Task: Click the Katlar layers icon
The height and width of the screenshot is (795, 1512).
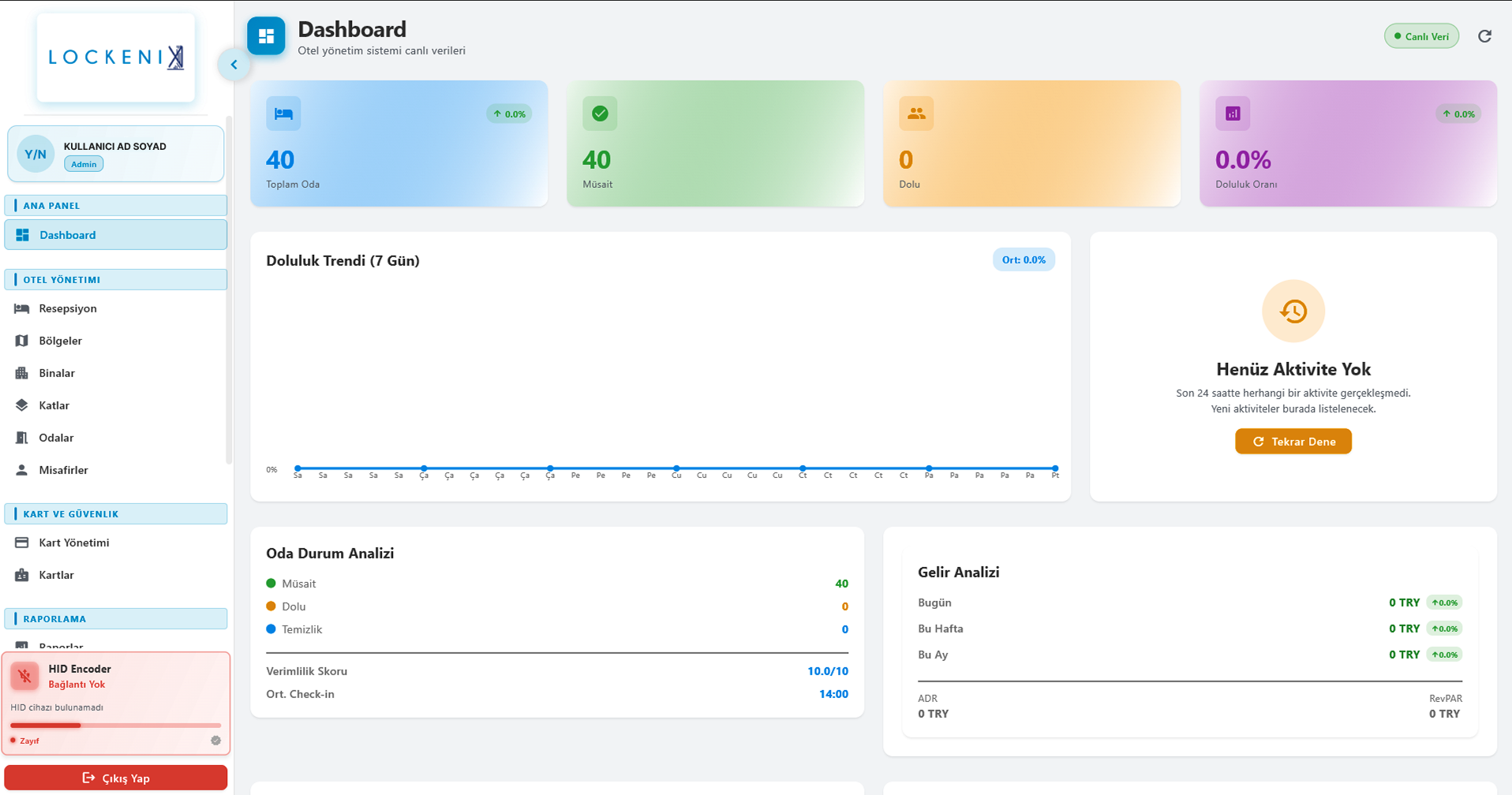Action: pos(22,405)
